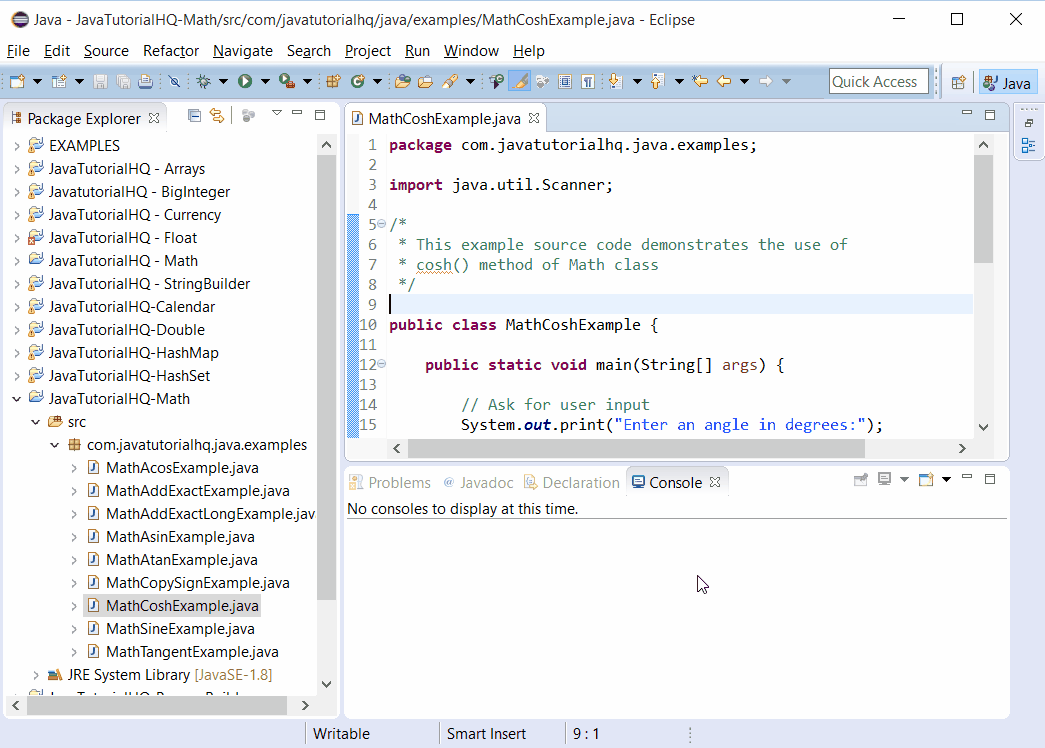Switch to the Declaration tab
Viewport: 1045px width, 748px height.
(572, 483)
